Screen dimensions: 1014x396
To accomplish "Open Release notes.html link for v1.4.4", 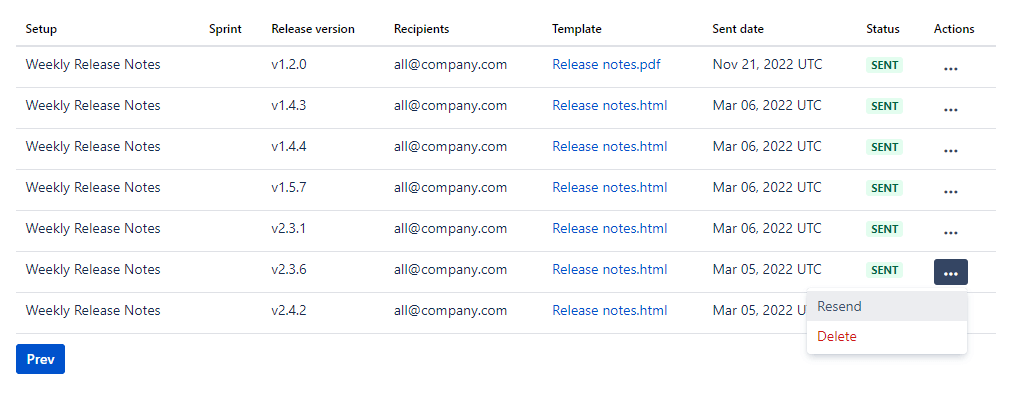I will pos(609,146).
